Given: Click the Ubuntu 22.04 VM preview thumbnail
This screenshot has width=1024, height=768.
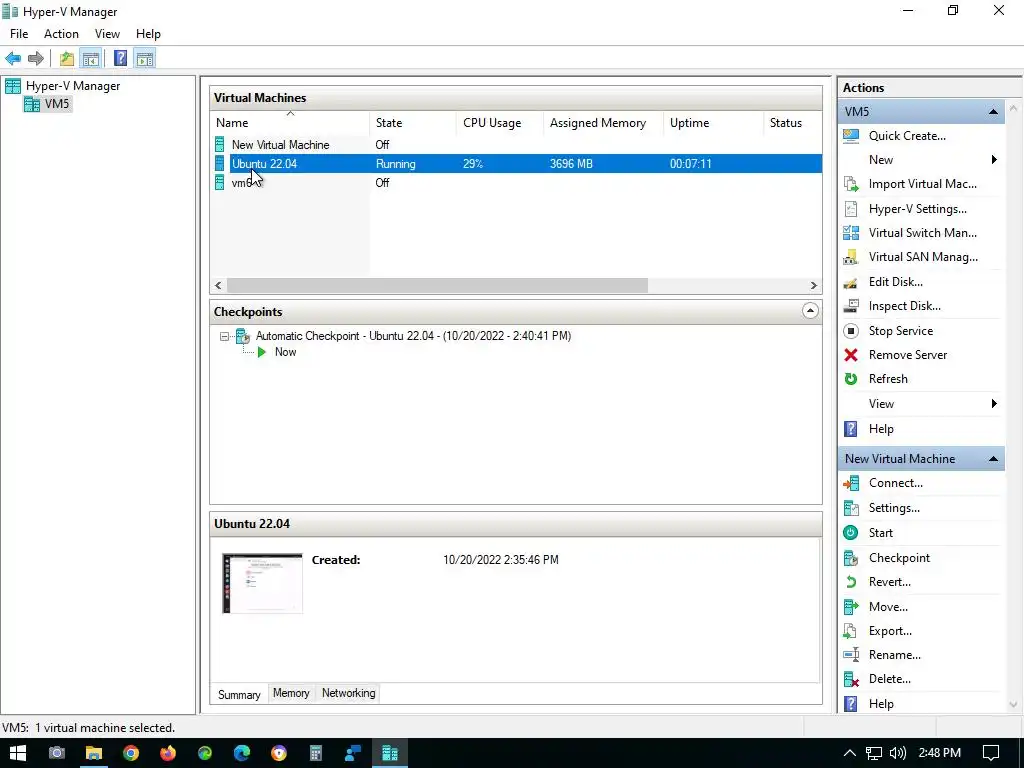Looking at the screenshot, I should tap(263, 583).
